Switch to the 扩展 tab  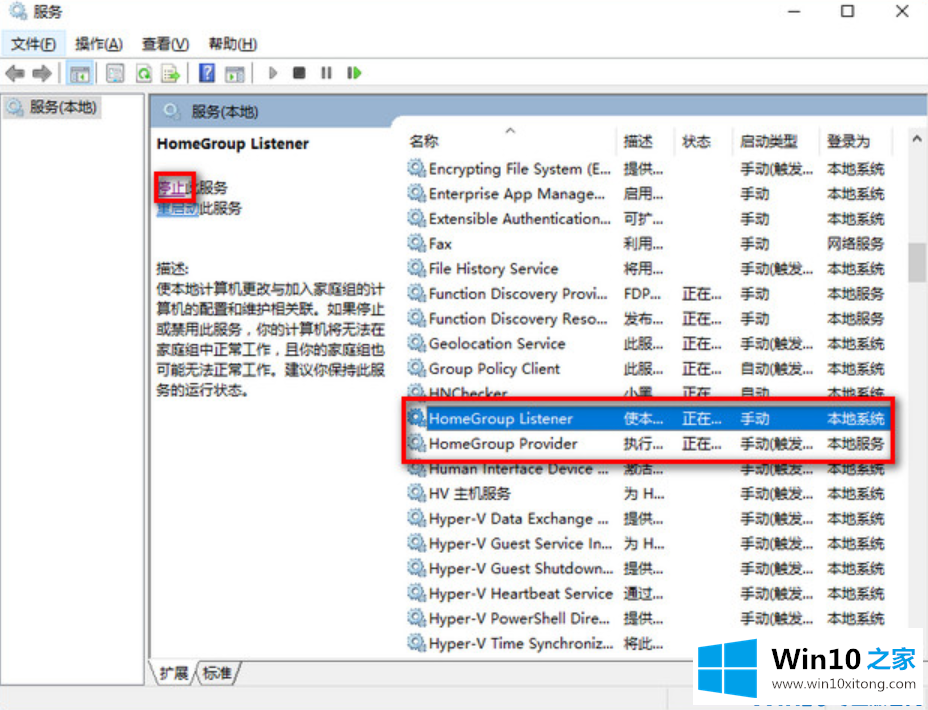coord(173,673)
